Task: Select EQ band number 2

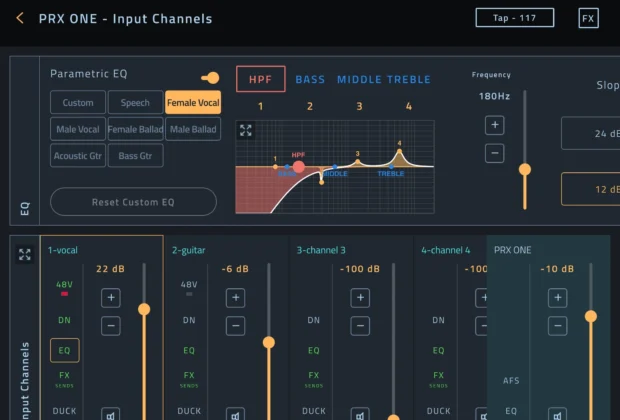Action: (x=310, y=106)
